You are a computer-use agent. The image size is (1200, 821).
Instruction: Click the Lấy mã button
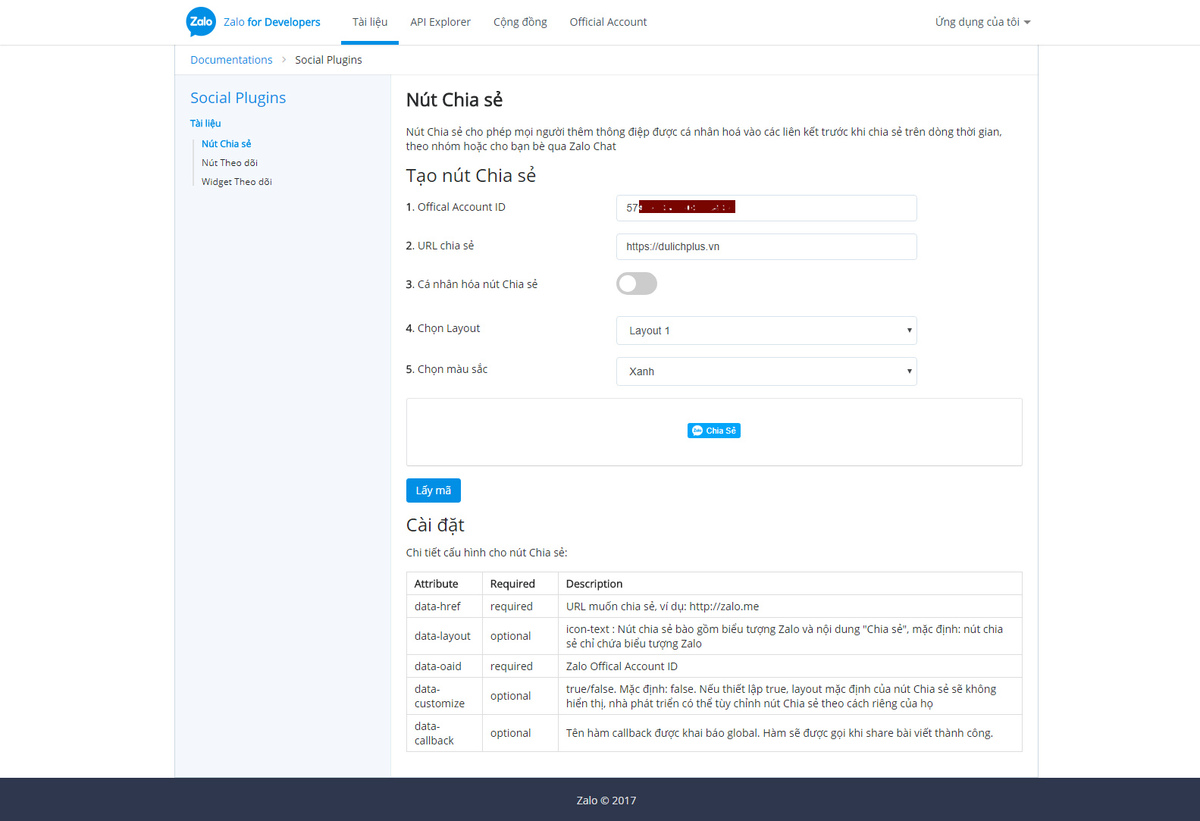click(433, 491)
